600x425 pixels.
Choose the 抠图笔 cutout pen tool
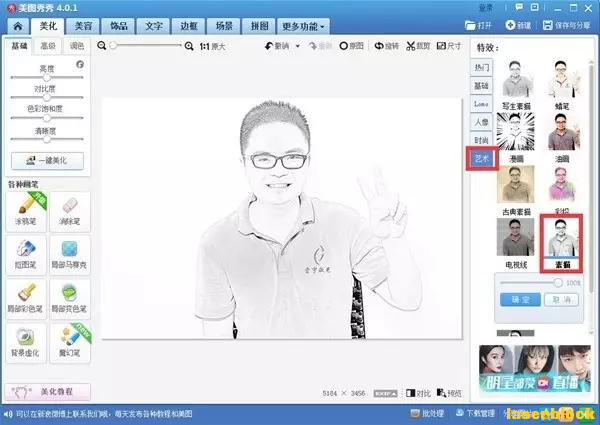point(26,255)
